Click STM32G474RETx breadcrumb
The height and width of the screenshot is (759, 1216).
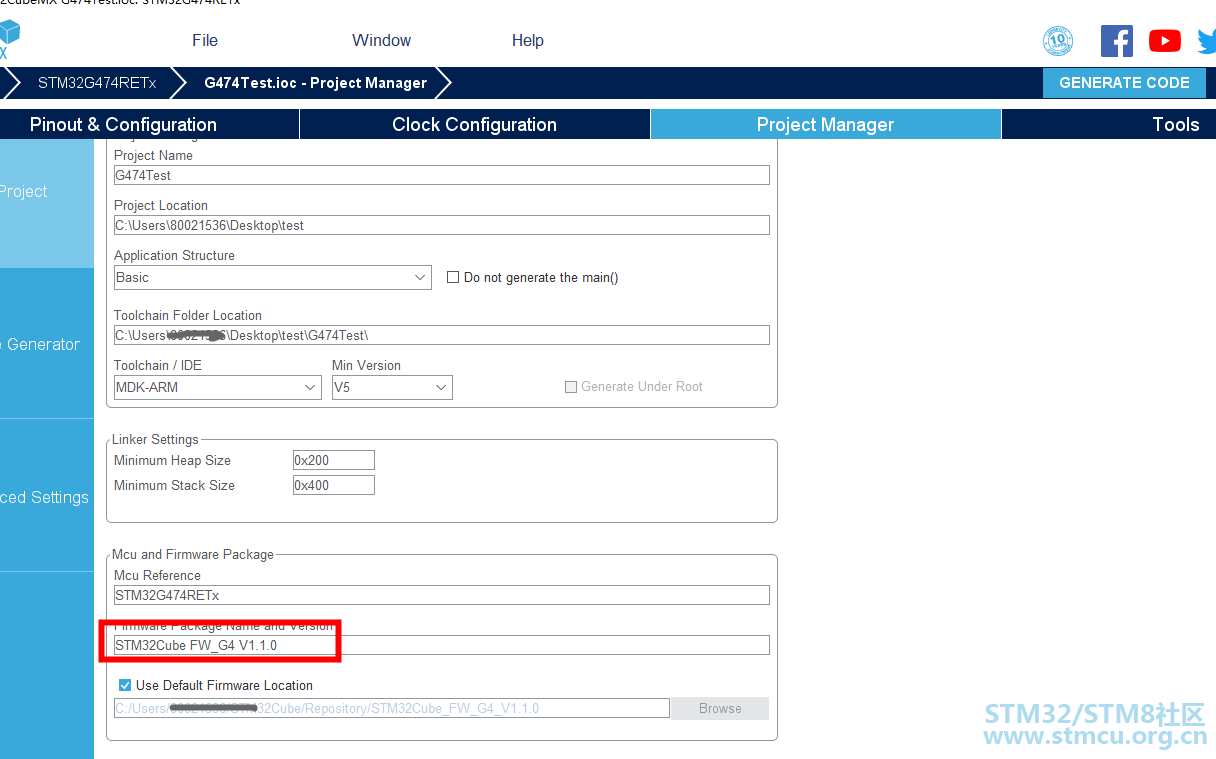pyautogui.click(x=97, y=83)
